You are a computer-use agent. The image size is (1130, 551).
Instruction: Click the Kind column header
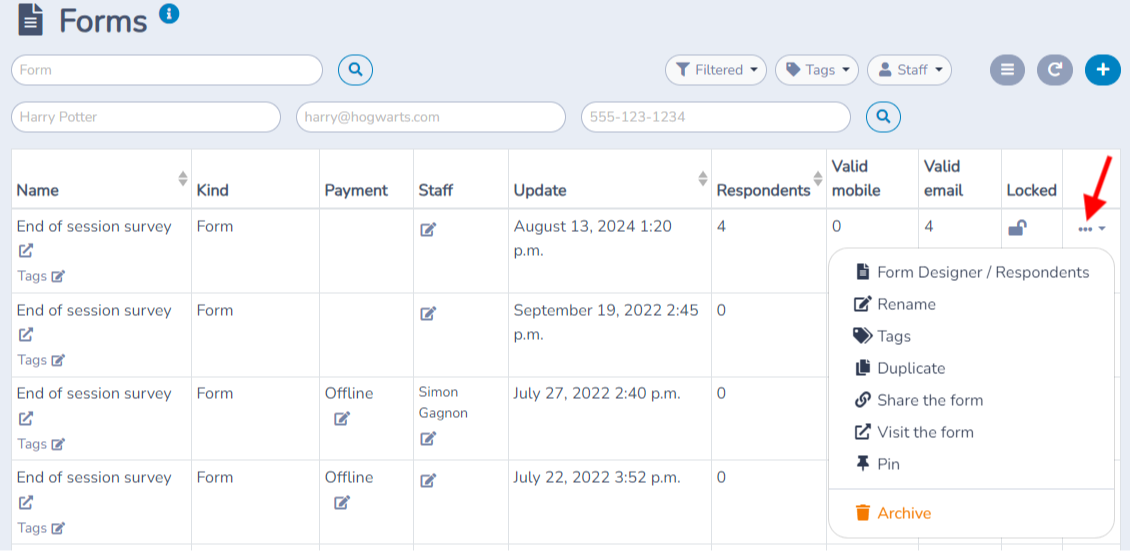point(212,190)
